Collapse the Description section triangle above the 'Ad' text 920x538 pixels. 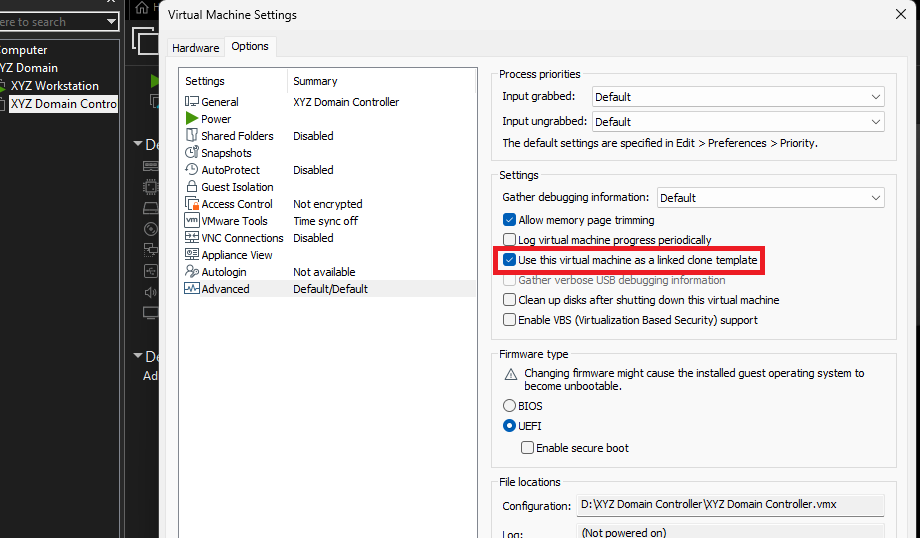[x=138, y=356]
